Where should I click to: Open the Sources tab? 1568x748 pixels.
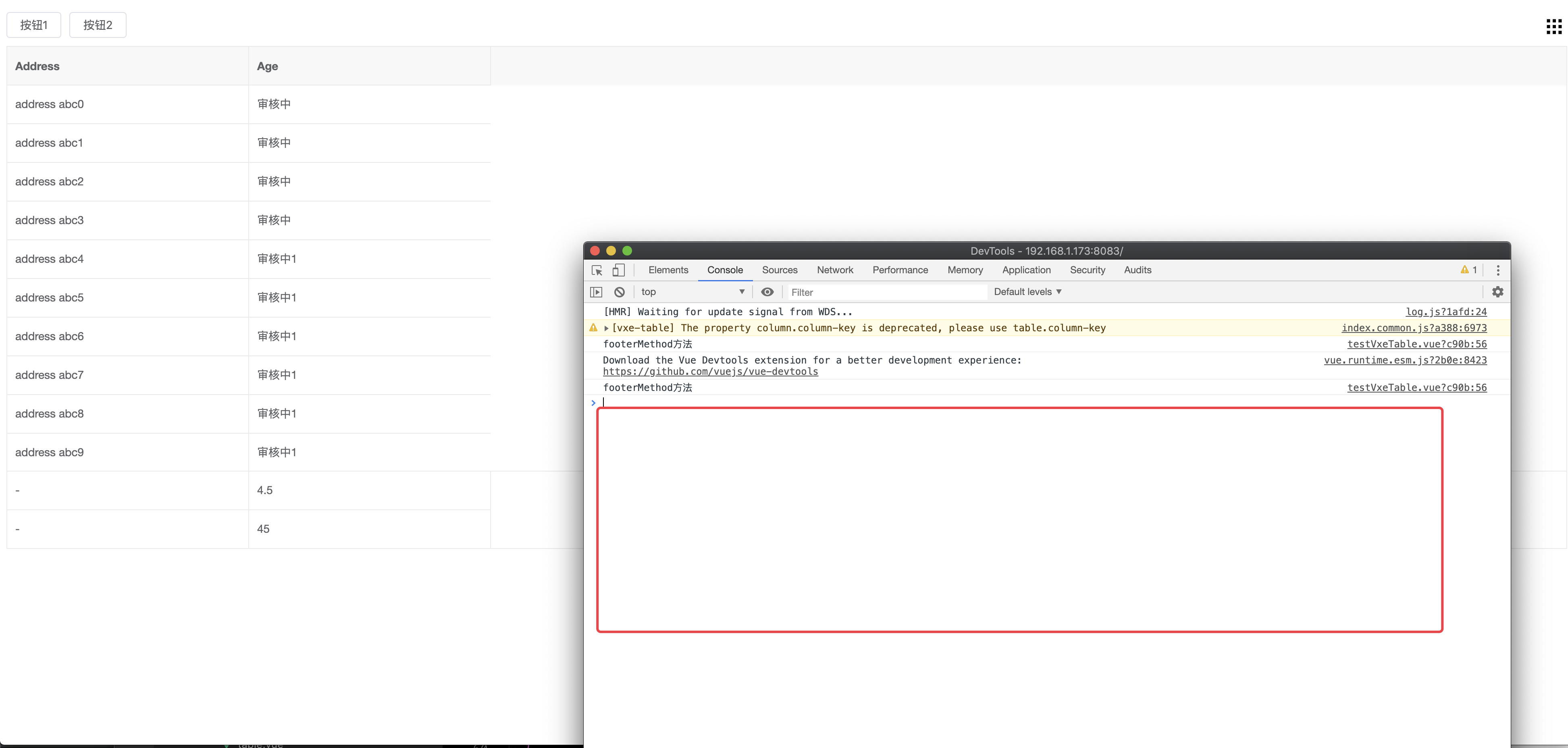coord(779,270)
